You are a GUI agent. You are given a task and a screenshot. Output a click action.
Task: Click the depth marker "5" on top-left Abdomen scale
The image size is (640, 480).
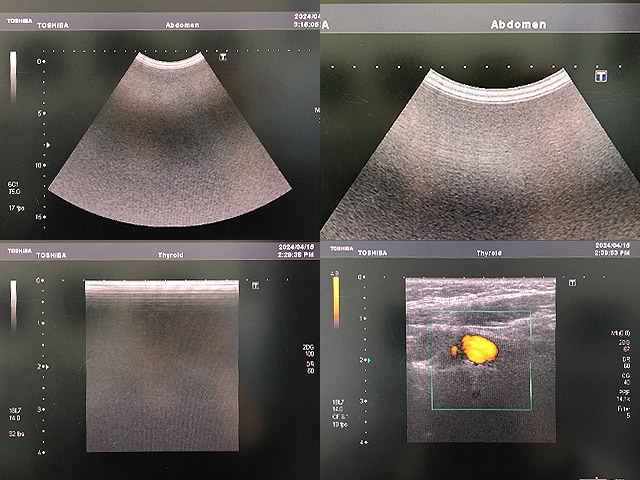pyautogui.click(x=41, y=113)
